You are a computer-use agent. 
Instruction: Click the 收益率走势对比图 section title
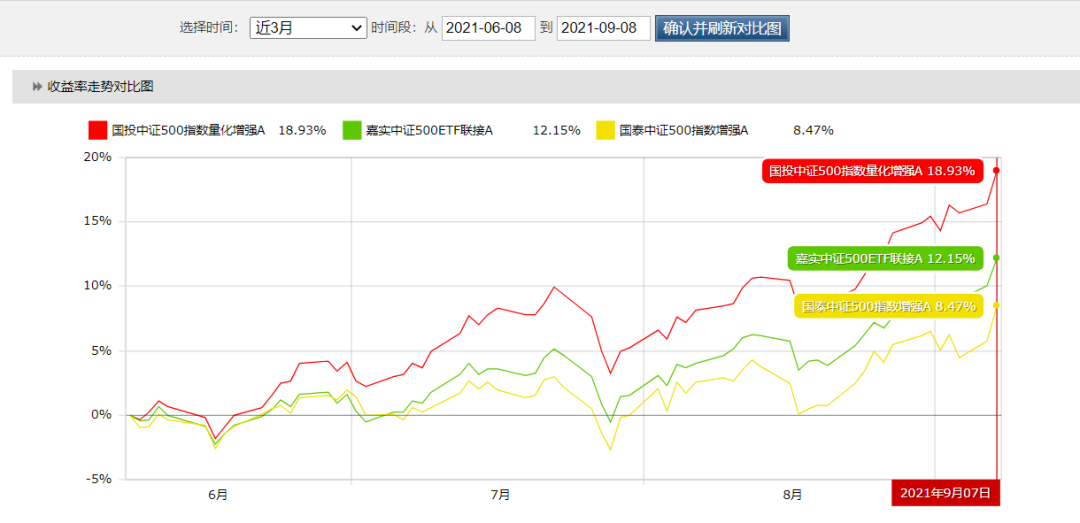(100, 87)
